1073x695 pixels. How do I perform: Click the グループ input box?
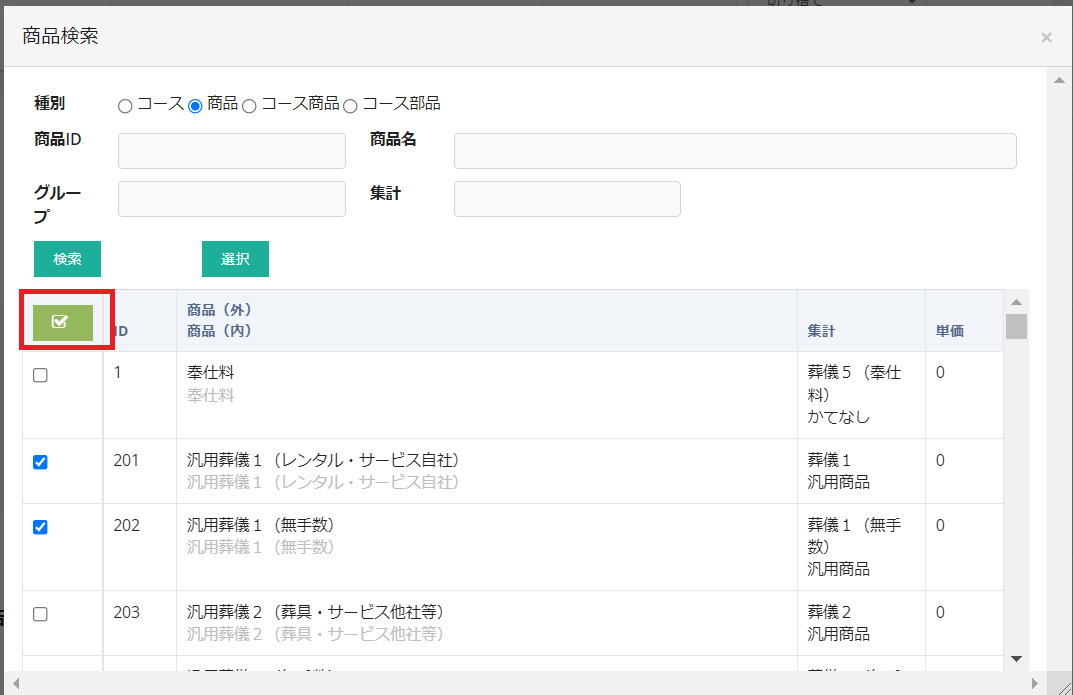click(x=231, y=199)
